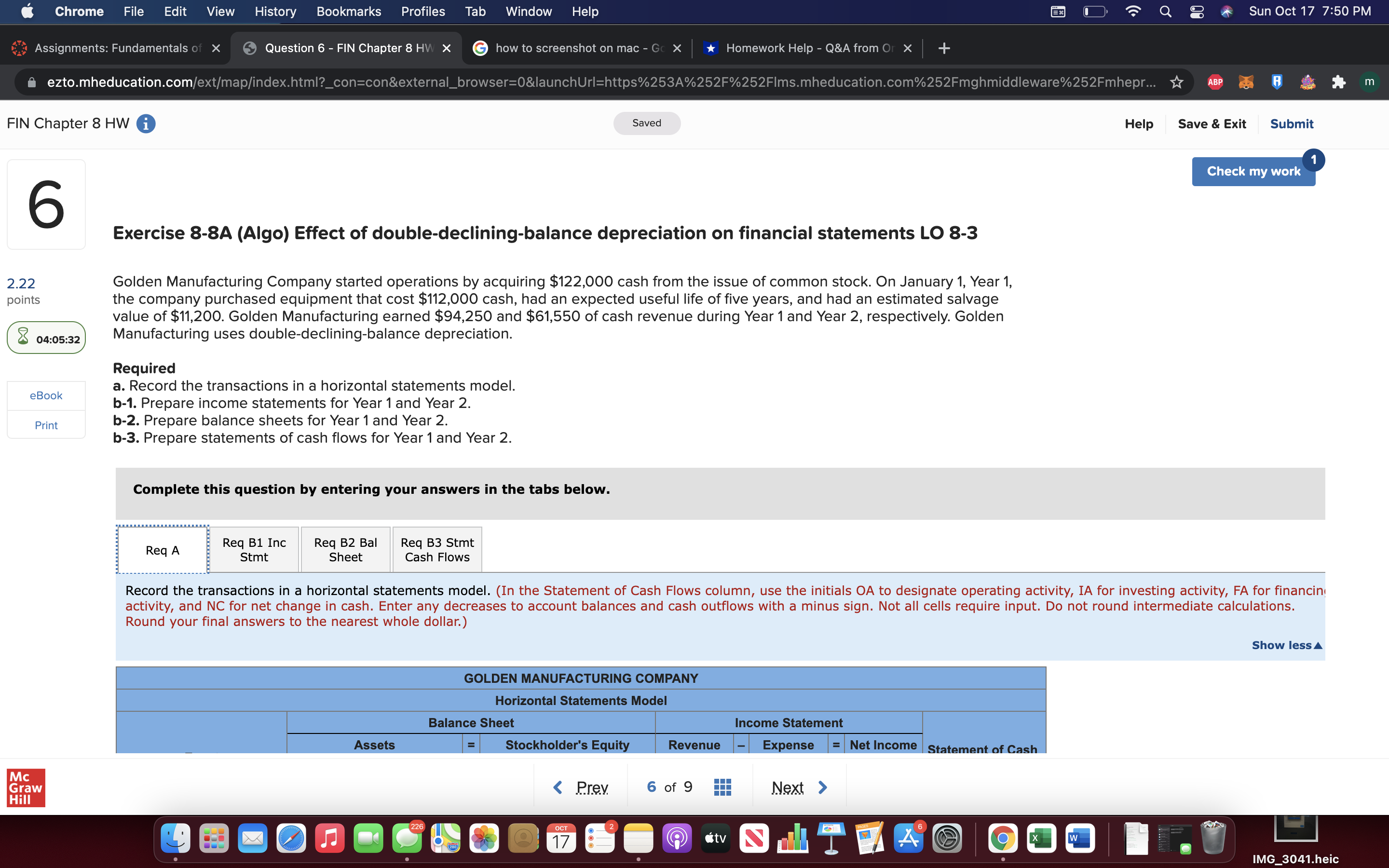Click the Chrome extensions puzzle piece
1389x868 pixels.
coord(1338,82)
